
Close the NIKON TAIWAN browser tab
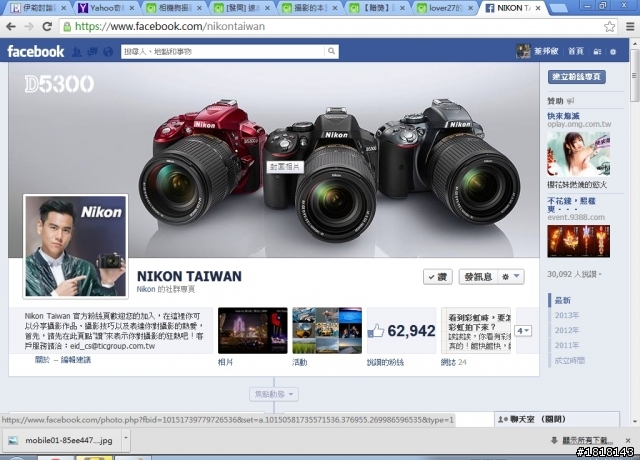[x=538, y=8]
